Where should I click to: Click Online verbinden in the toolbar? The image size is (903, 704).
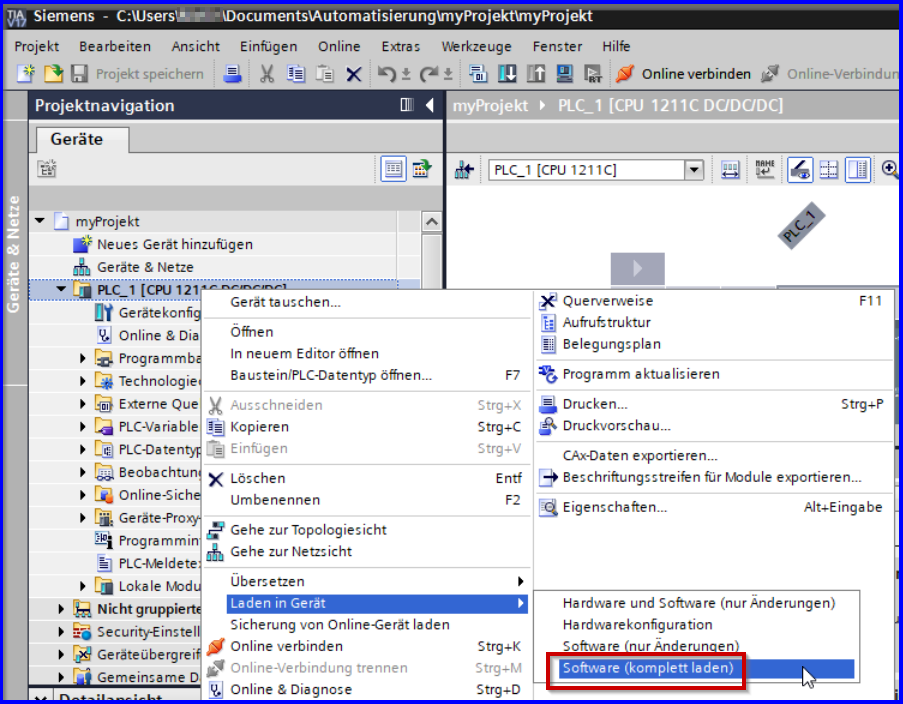pyautogui.click(x=683, y=74)
